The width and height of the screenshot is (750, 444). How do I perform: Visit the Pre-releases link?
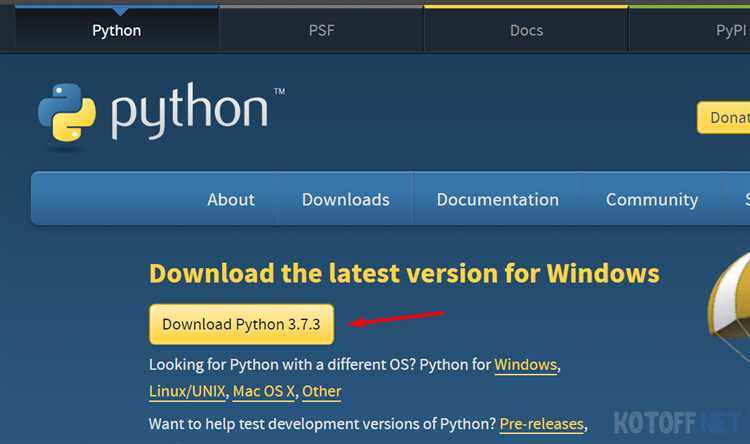[x=541, y=423]
